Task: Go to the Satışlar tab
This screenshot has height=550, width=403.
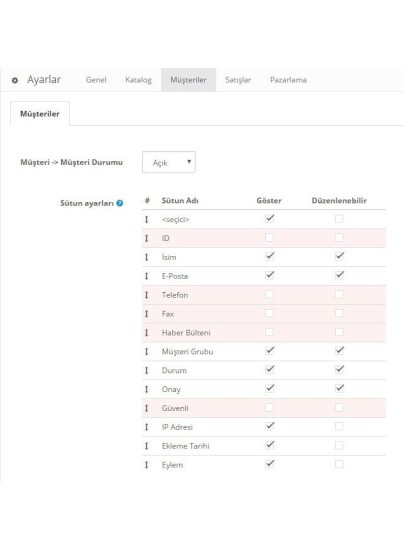Action: 238,80
